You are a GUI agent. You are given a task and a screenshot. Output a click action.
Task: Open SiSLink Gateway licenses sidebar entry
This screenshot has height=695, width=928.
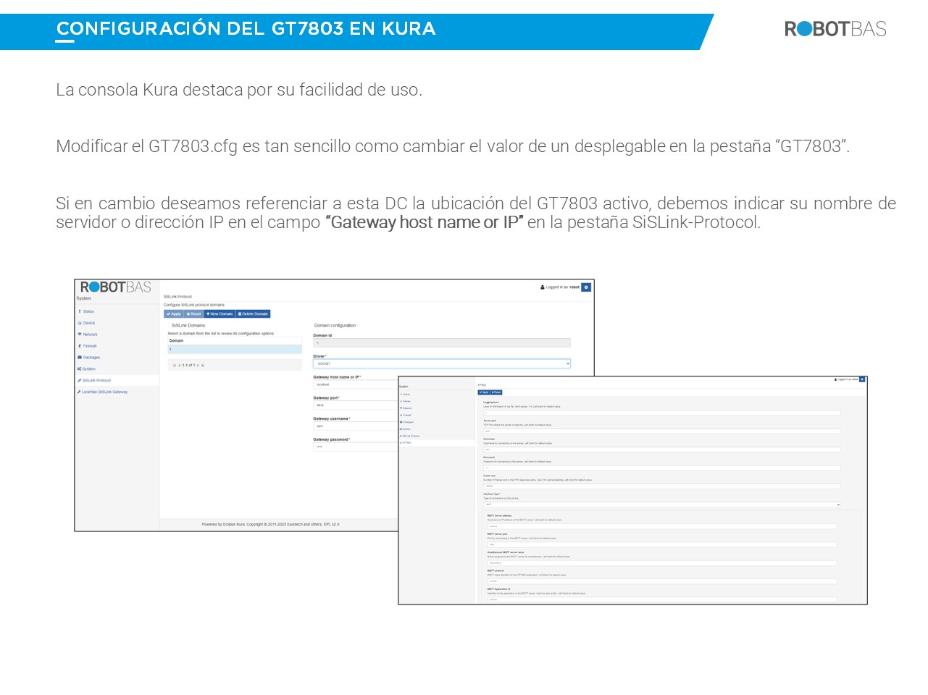click(103, 392)
